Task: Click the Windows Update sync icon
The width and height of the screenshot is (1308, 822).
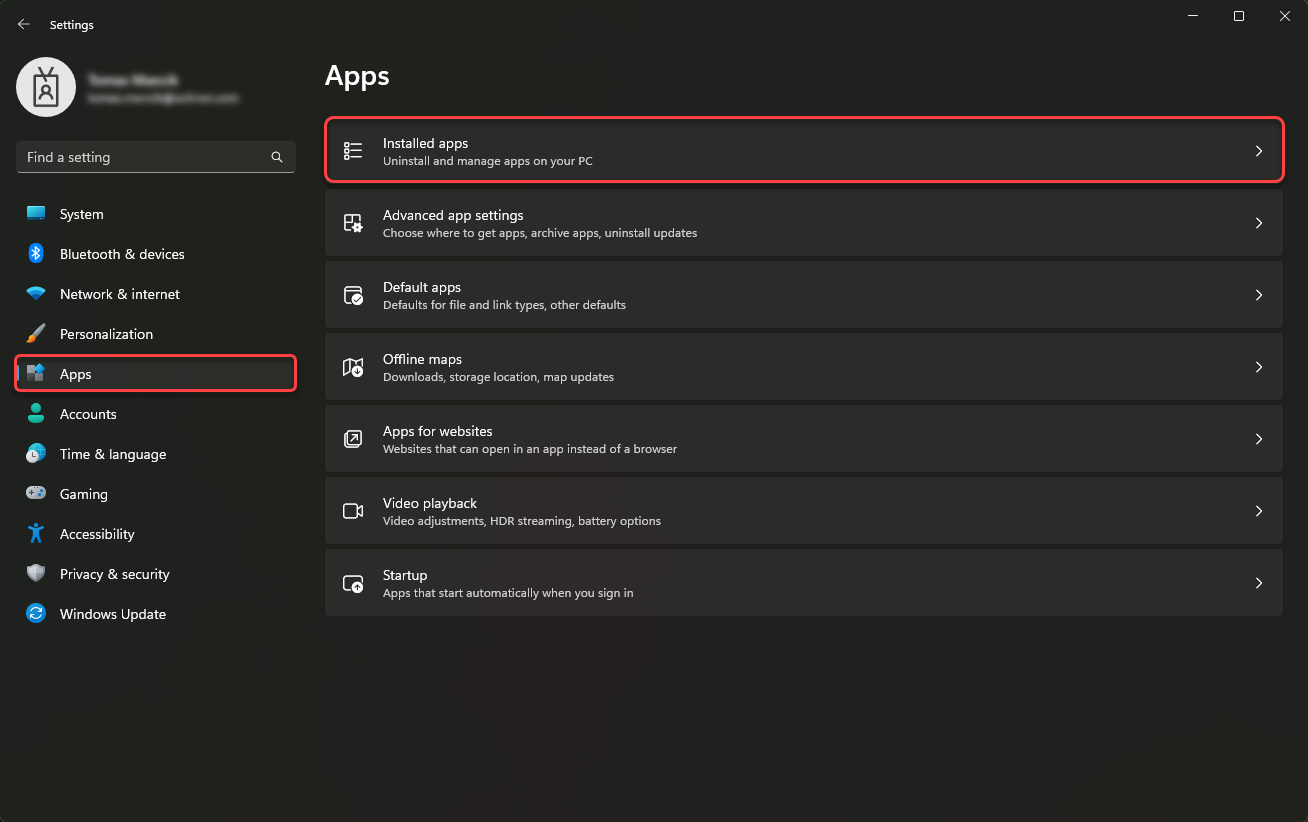Action: (x=36, y=614)
